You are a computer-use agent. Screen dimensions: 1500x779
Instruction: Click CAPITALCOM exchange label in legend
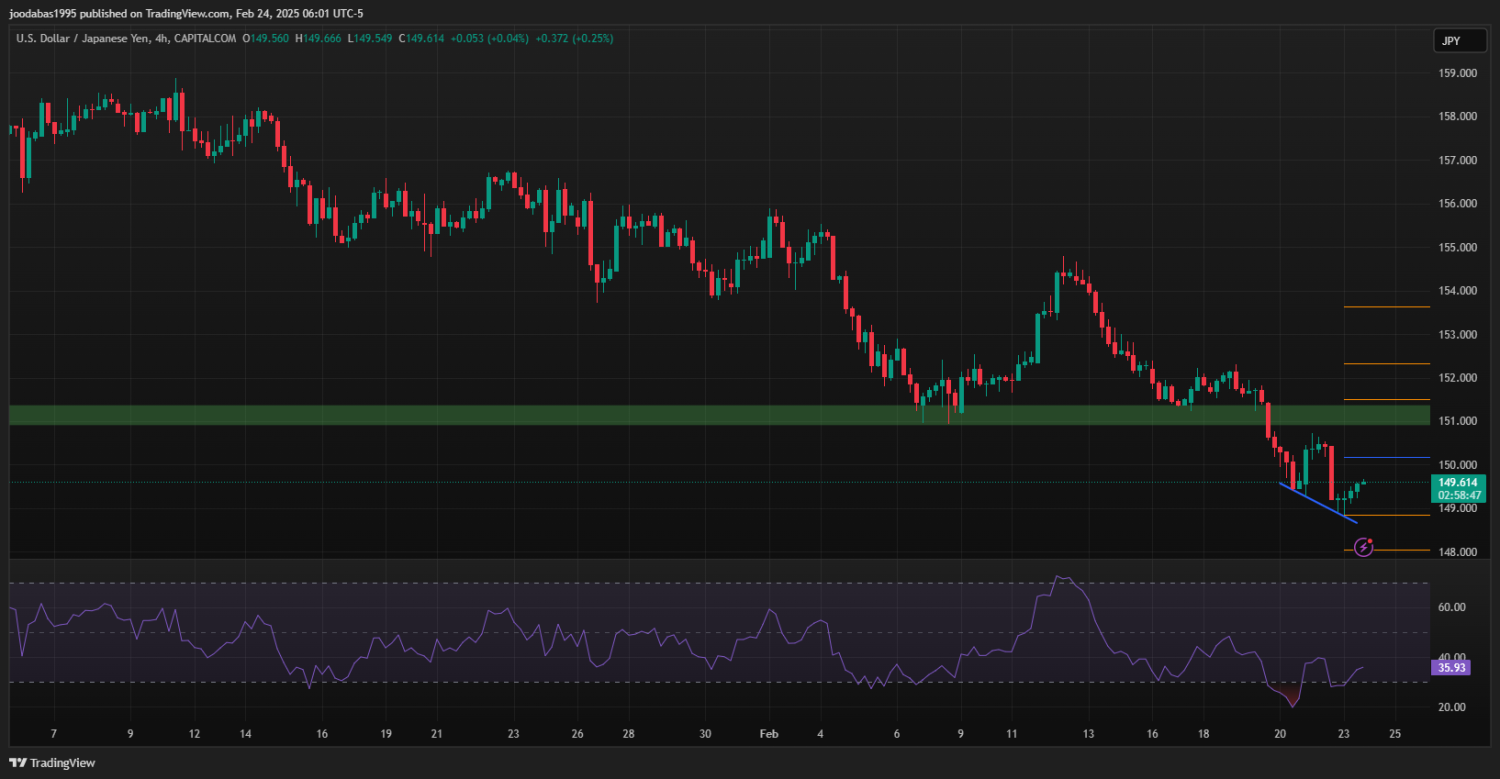(204, 38)
